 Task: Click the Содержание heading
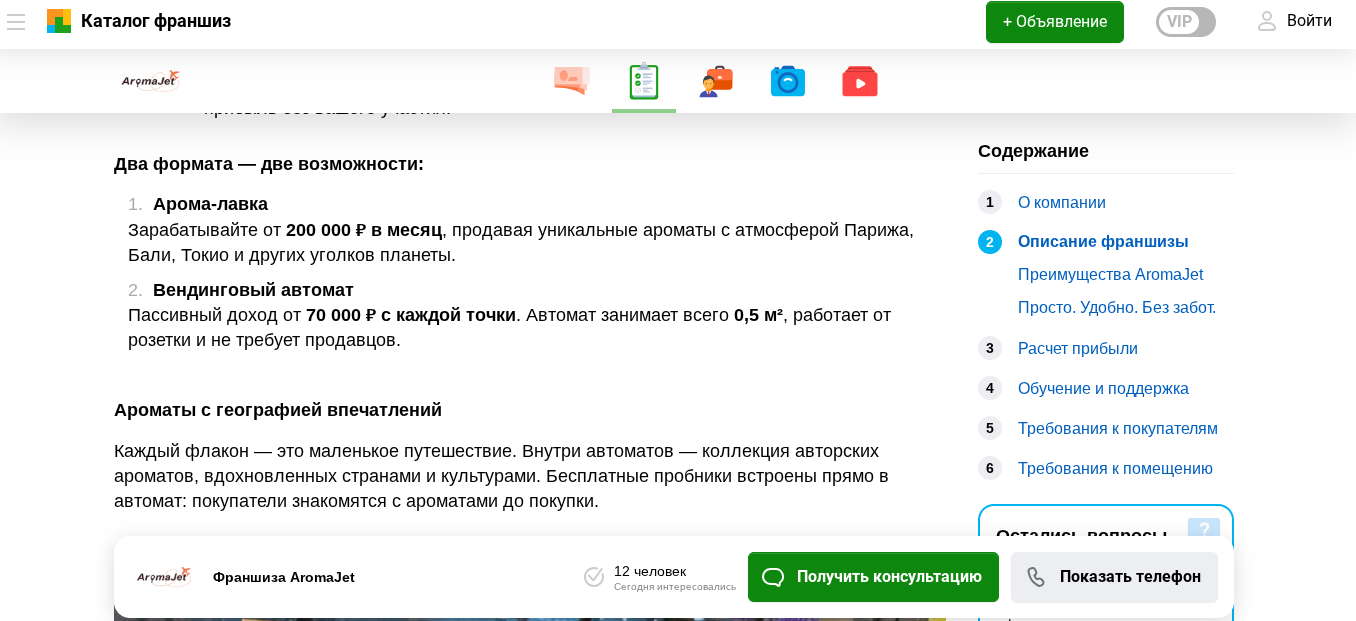point(1033,151)
